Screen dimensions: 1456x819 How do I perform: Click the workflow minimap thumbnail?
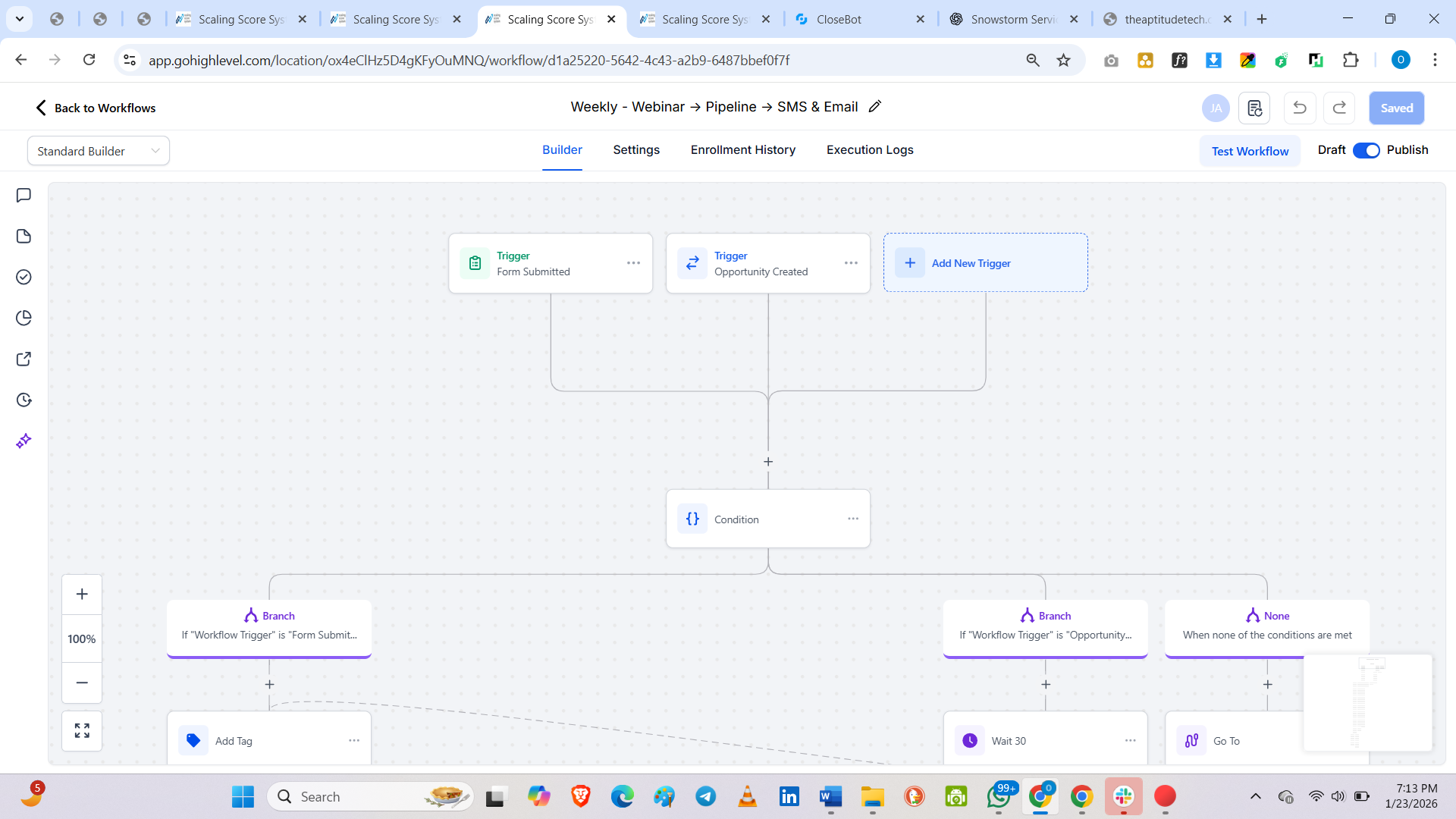[1367, 703]
